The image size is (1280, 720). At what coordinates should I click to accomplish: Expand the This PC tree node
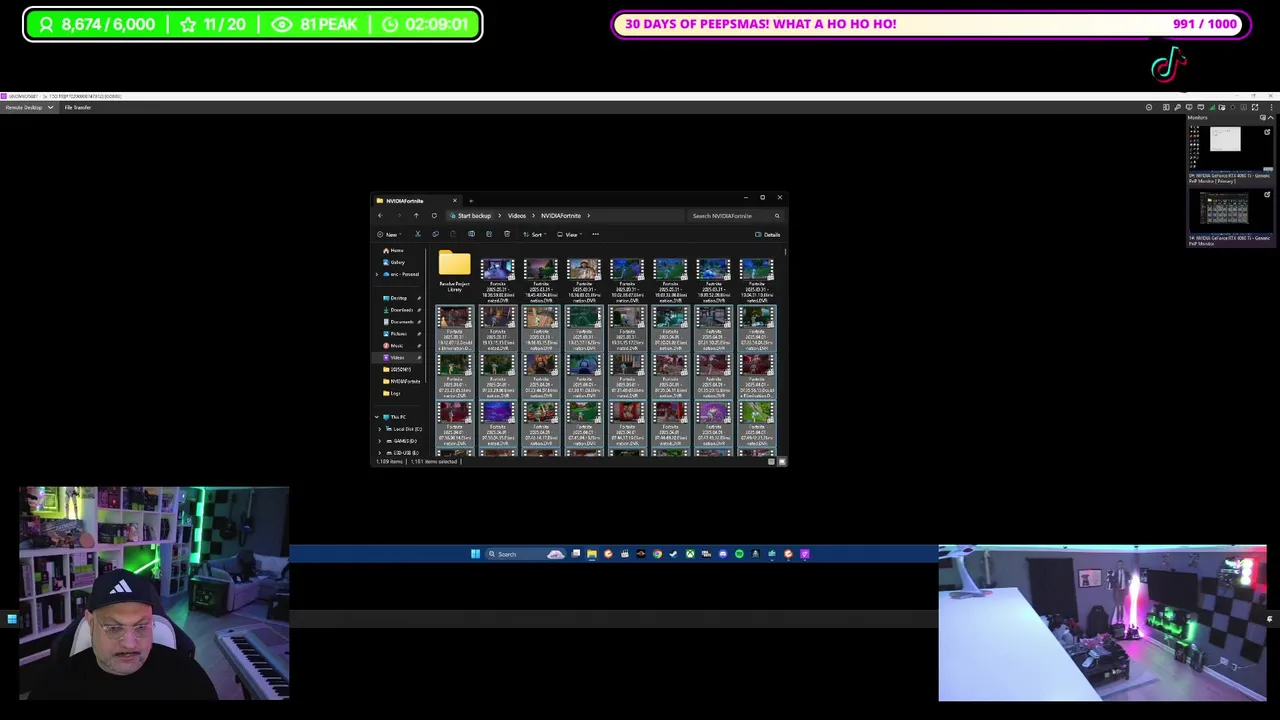click(377, 417)
